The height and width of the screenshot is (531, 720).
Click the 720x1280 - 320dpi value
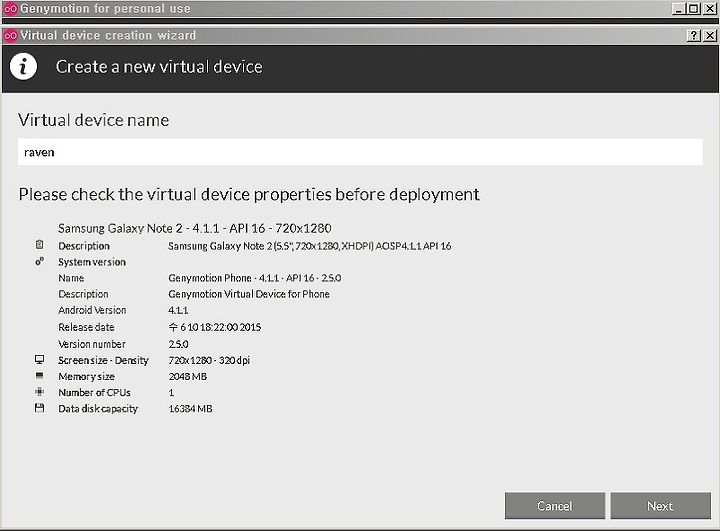click(209, 360)
